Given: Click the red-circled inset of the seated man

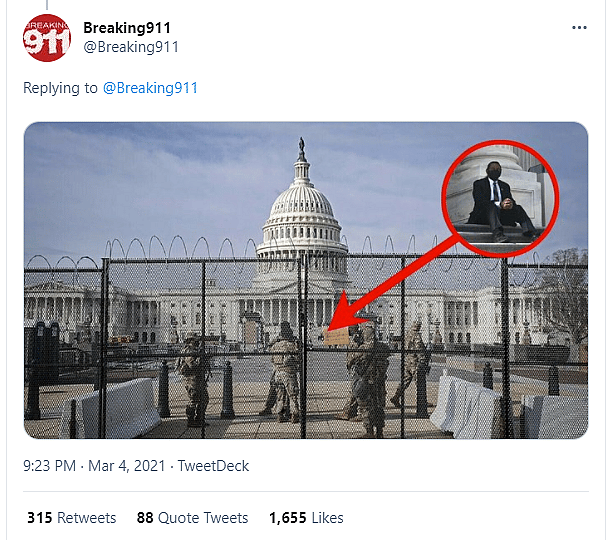Looking at the screenshot, I should pos(497,198).
